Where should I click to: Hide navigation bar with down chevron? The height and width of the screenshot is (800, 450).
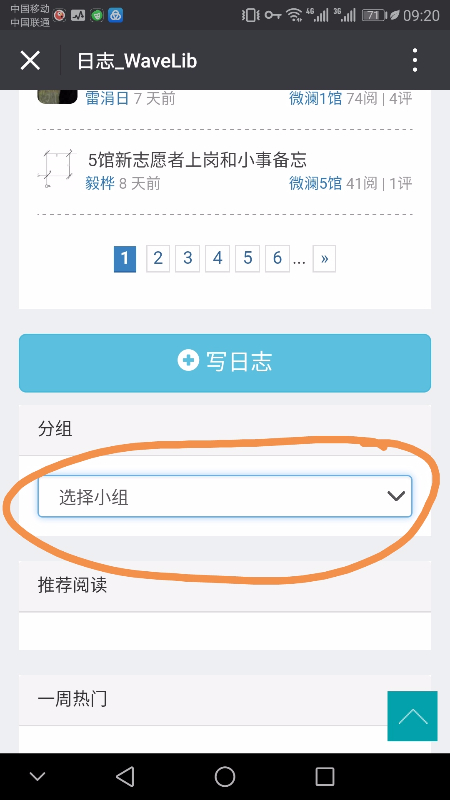pos(37,777)
